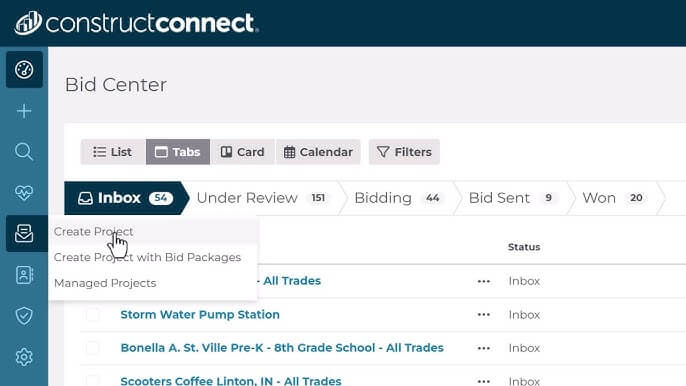Click the shield checkmark sidebar icon
The height and width of the screenshot is (386, 686).
click(24, 316)
